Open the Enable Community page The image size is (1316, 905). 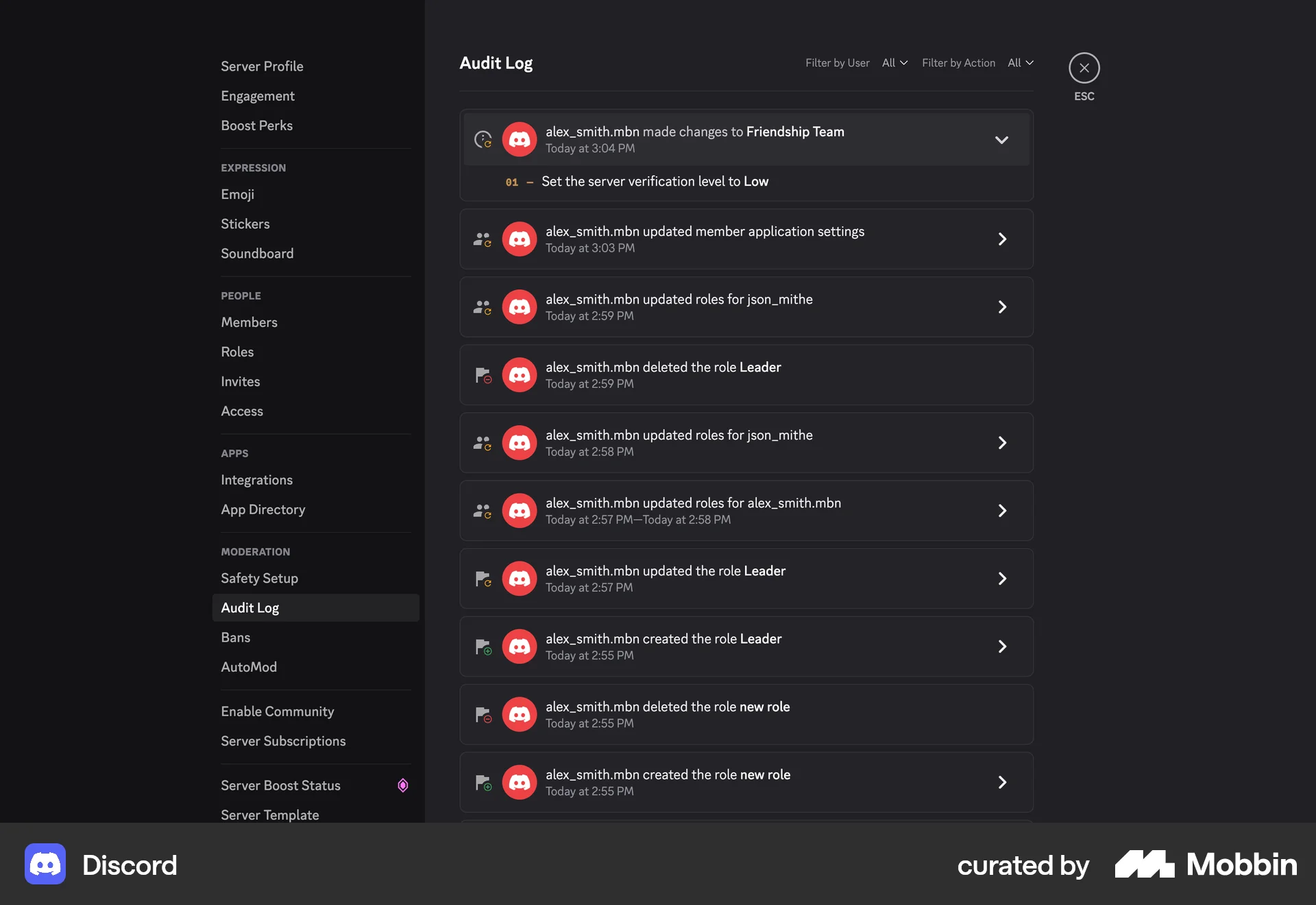point(277,711)
